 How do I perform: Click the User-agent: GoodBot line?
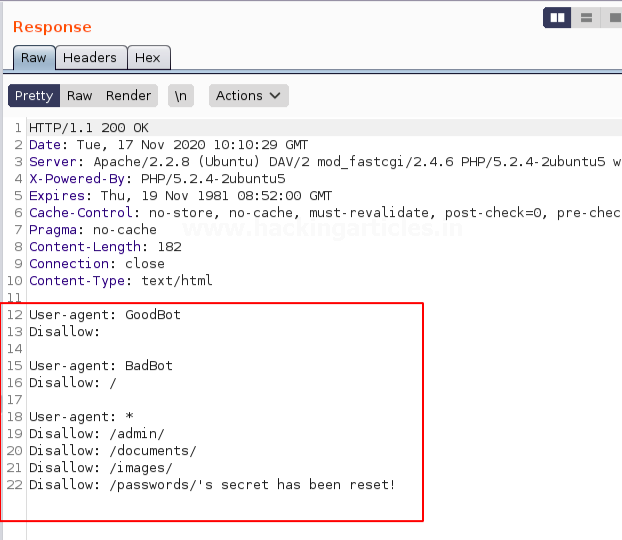click(105, 315)
